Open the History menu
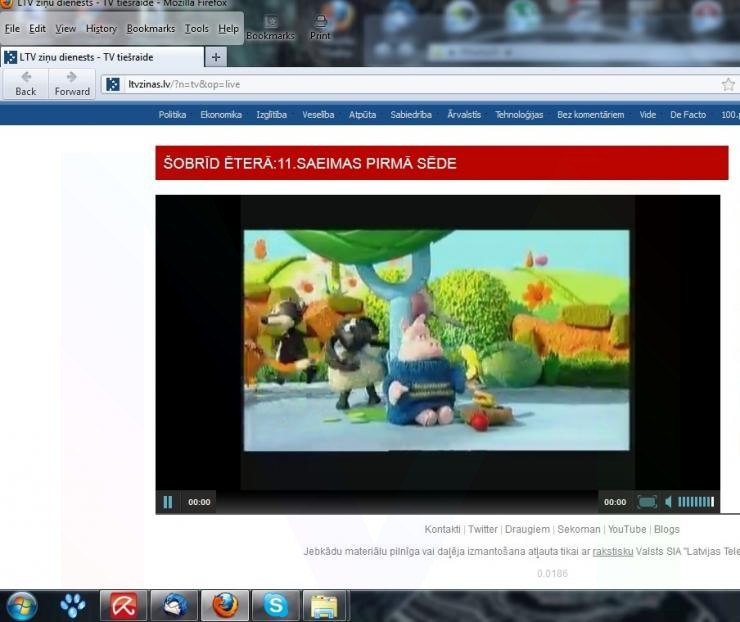 tap(101, 29)
